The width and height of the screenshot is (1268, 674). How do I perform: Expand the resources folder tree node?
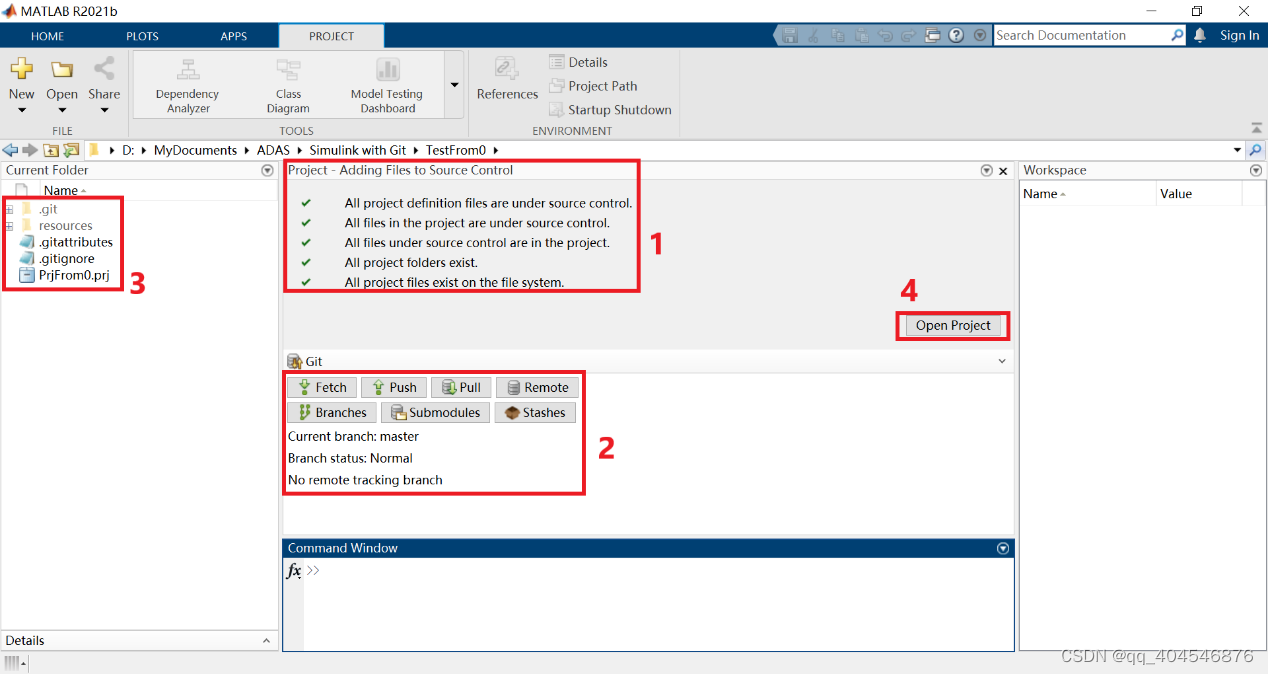click(x=9, y=226)
